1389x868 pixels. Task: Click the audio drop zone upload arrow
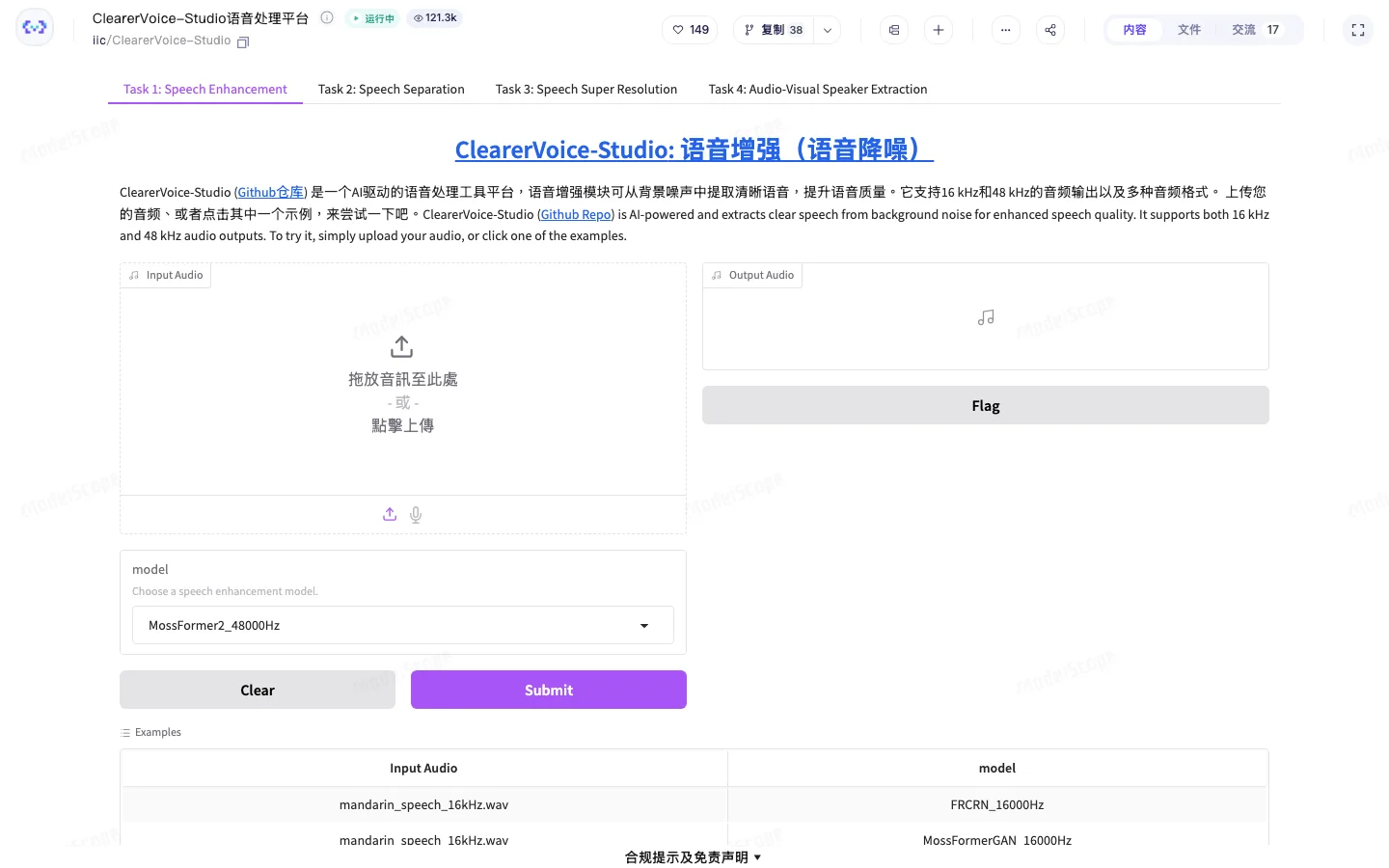[402, 346]
